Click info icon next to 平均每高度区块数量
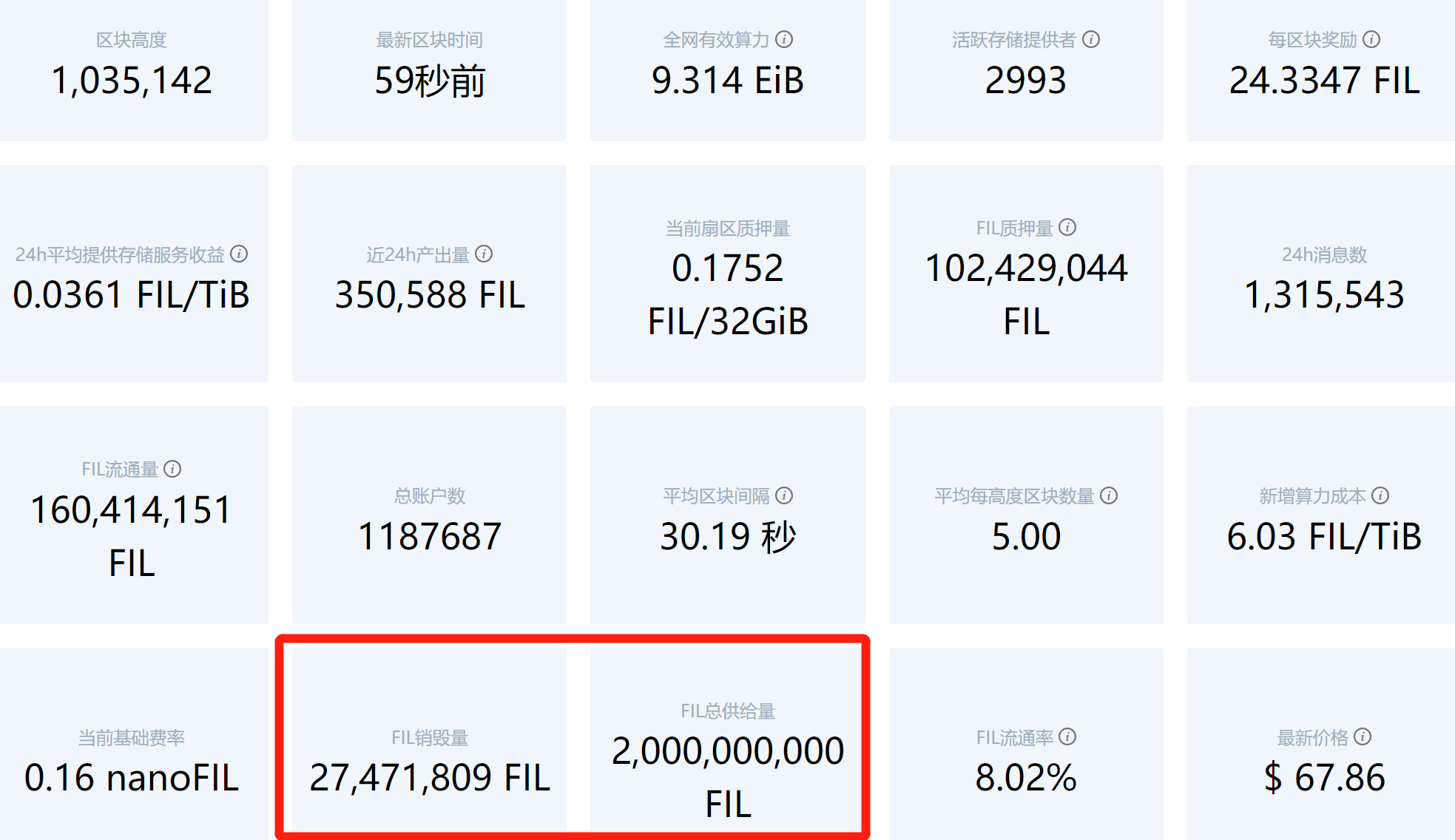 1109,495
